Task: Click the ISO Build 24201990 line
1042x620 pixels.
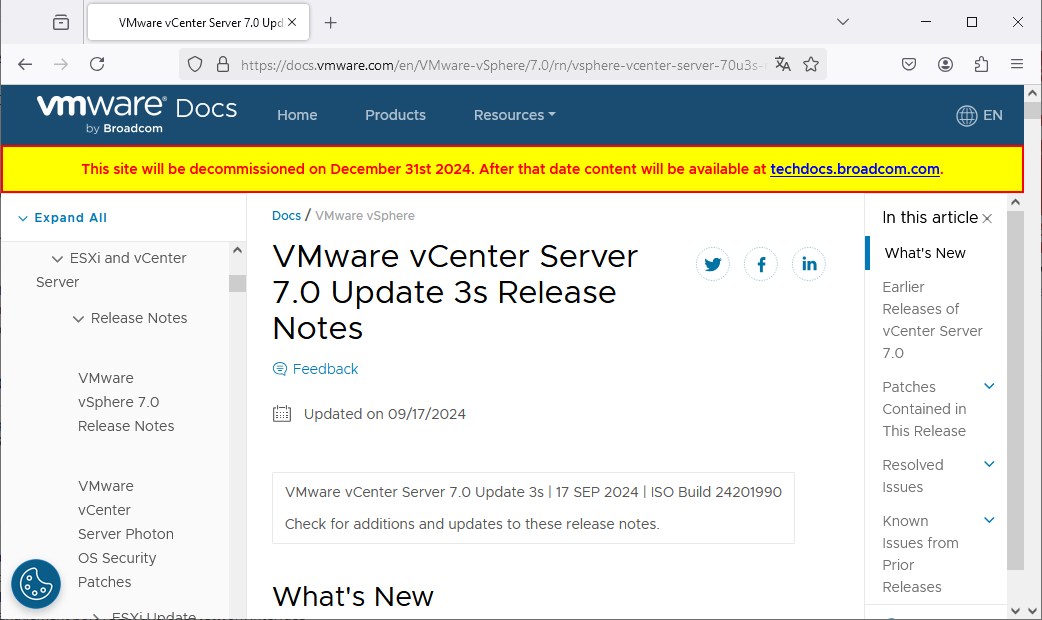Action: (533, 492)
